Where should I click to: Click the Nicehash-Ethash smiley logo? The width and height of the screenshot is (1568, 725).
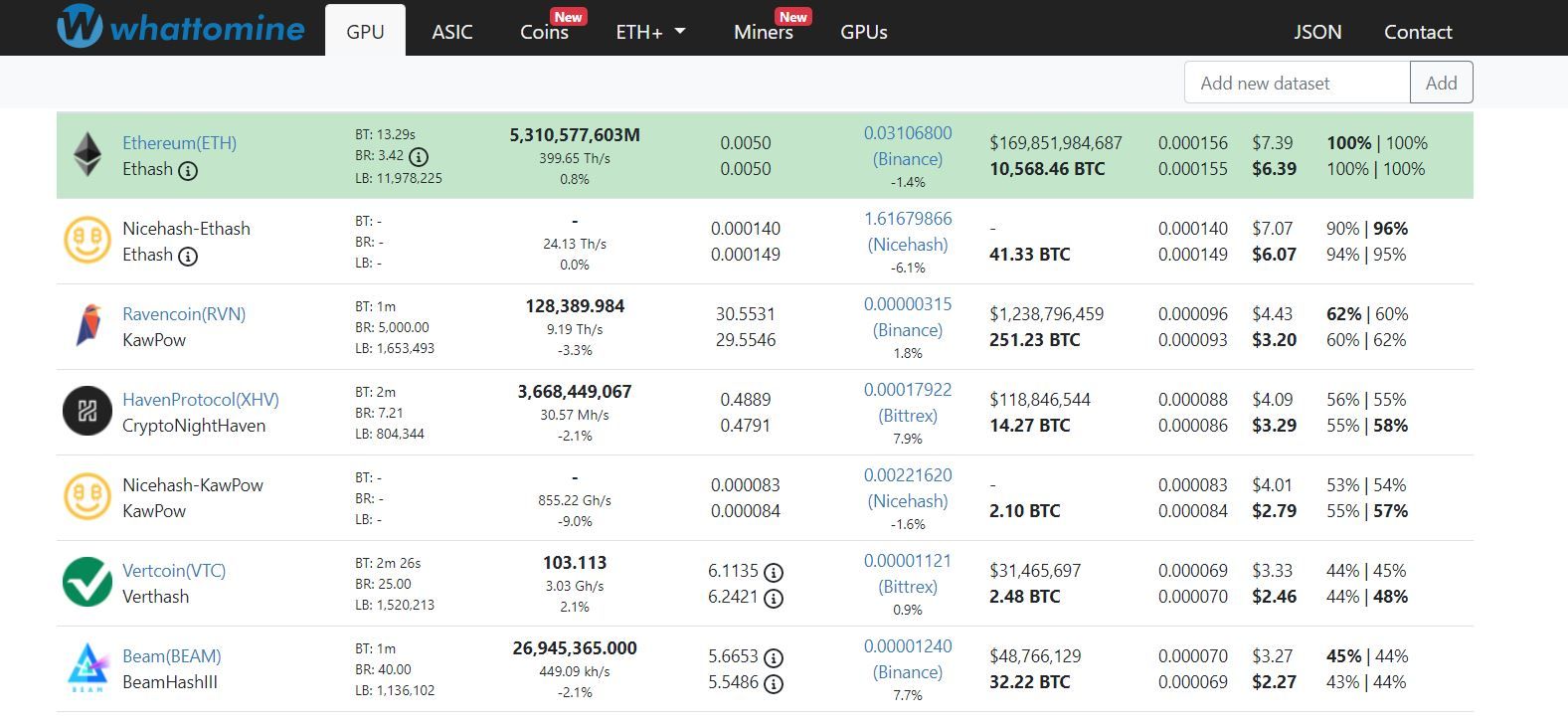87,241
